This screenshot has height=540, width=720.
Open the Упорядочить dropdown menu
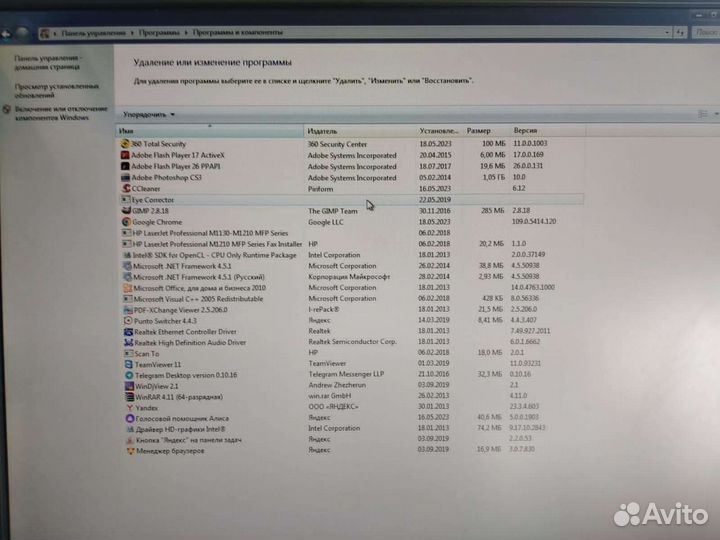[x=149, y=114]
